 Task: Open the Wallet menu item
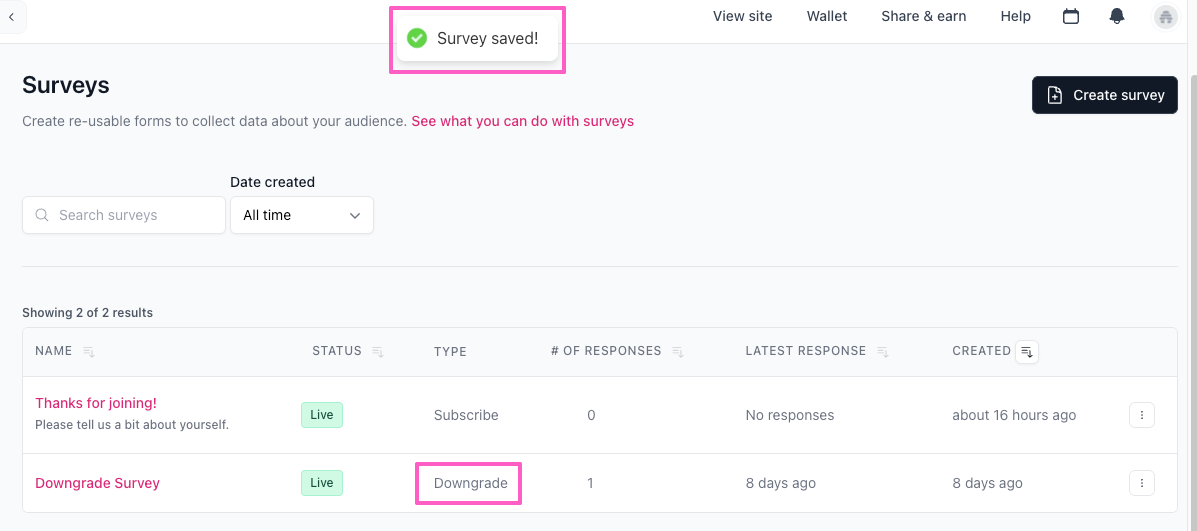click(827, 16)
